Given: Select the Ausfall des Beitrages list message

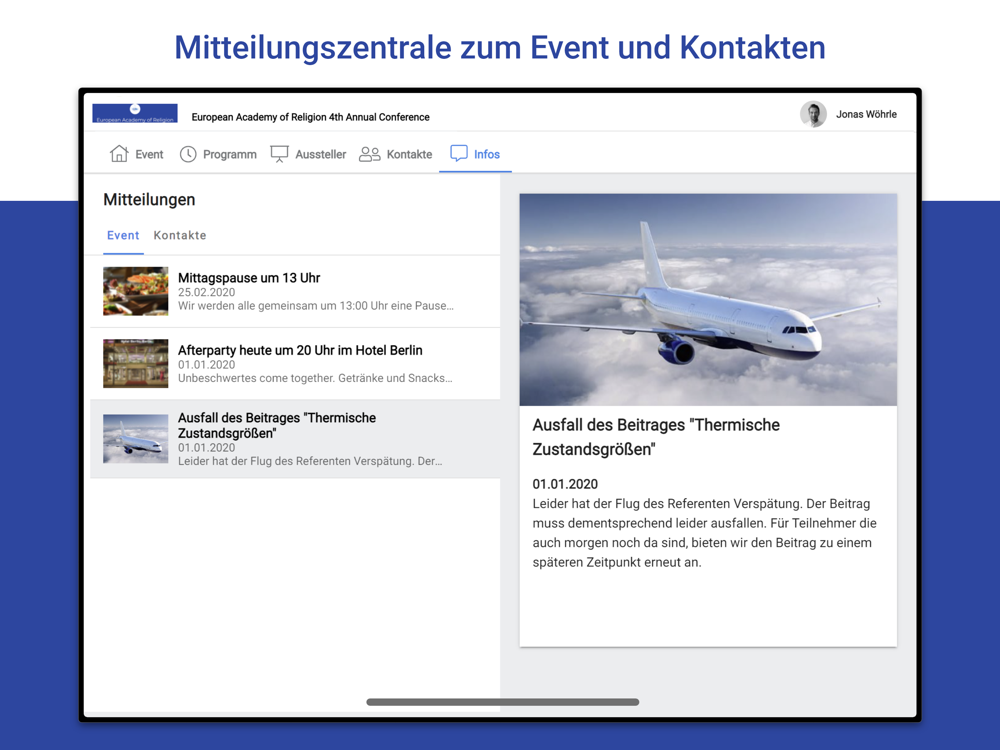Looking at the screenshot, I should pyautogui.click(x=295, y=439).
